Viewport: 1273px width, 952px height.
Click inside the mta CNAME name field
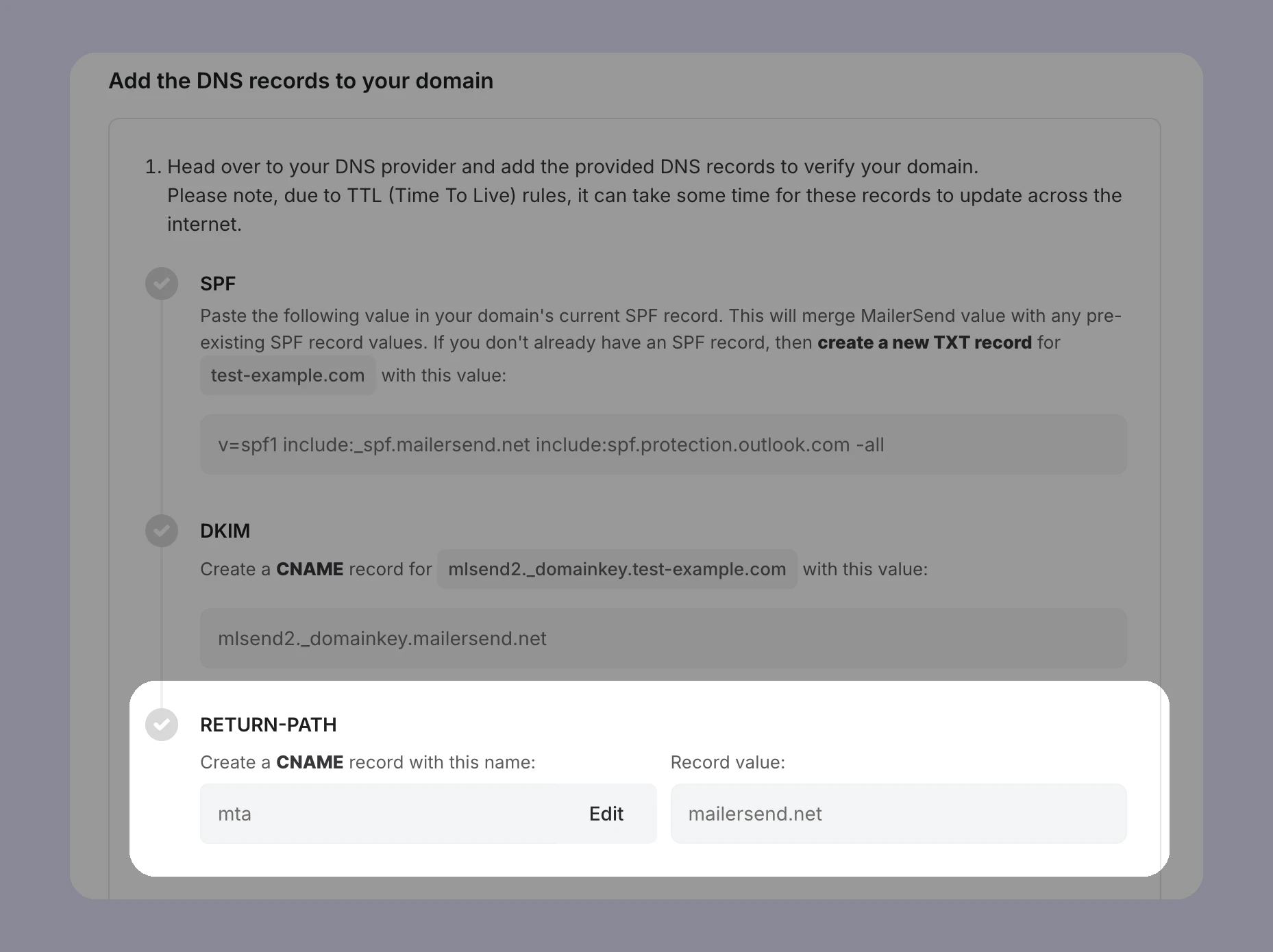click(x=343, y=814)
